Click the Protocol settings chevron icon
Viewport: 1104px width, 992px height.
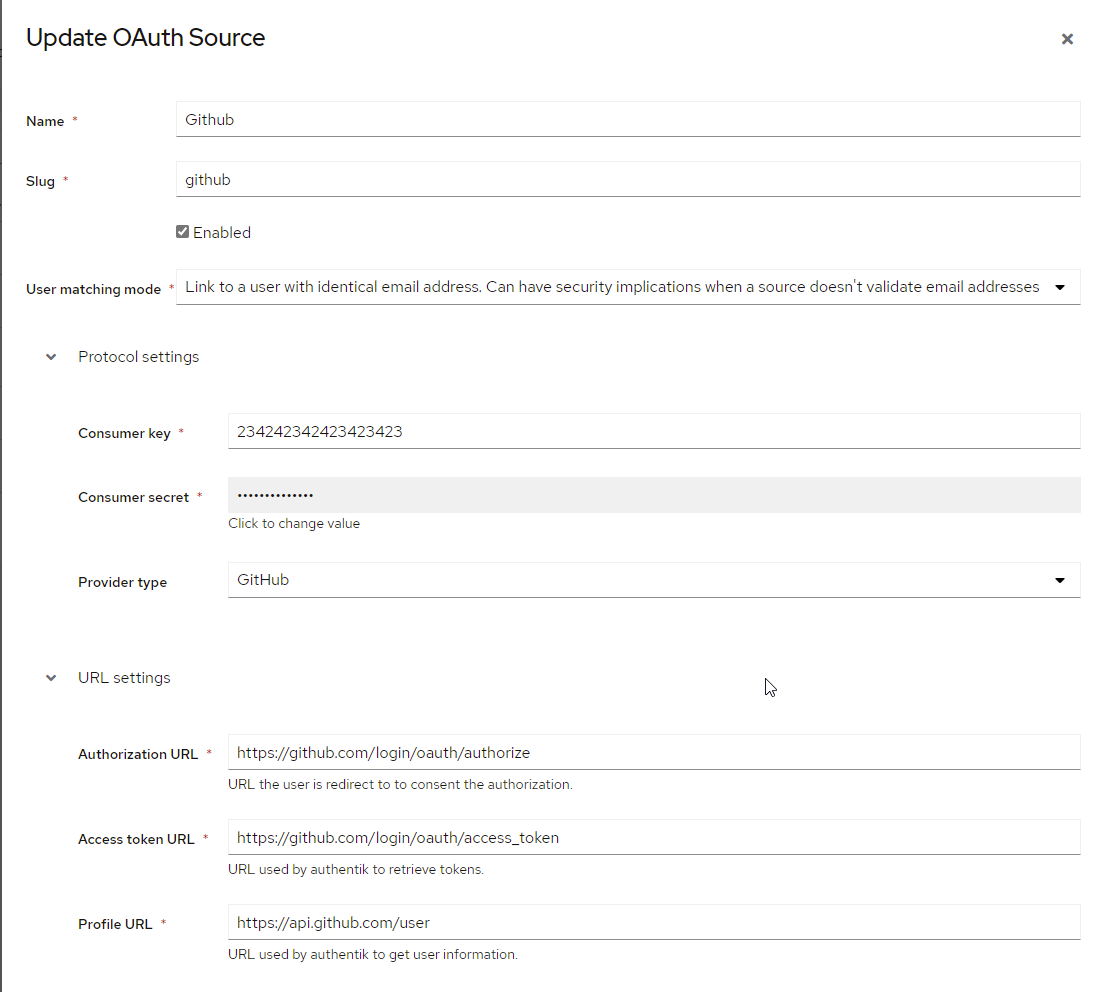pos(50,357)
